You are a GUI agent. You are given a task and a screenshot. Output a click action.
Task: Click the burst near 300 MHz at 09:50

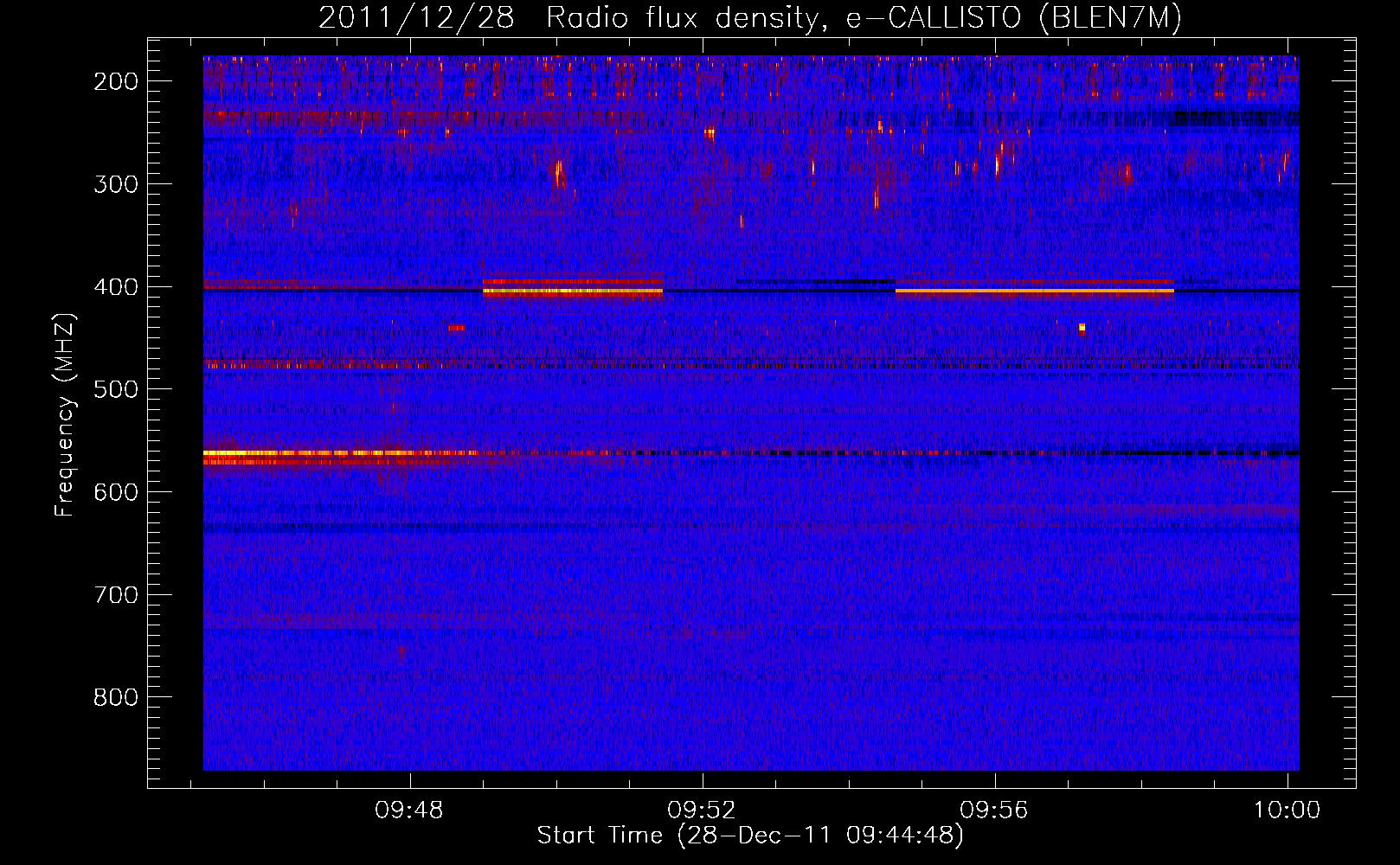coord(559,174)
